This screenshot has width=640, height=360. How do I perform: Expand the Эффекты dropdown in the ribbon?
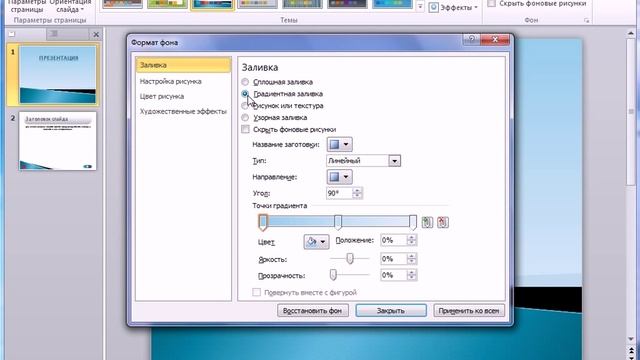[x=453, y=7]
